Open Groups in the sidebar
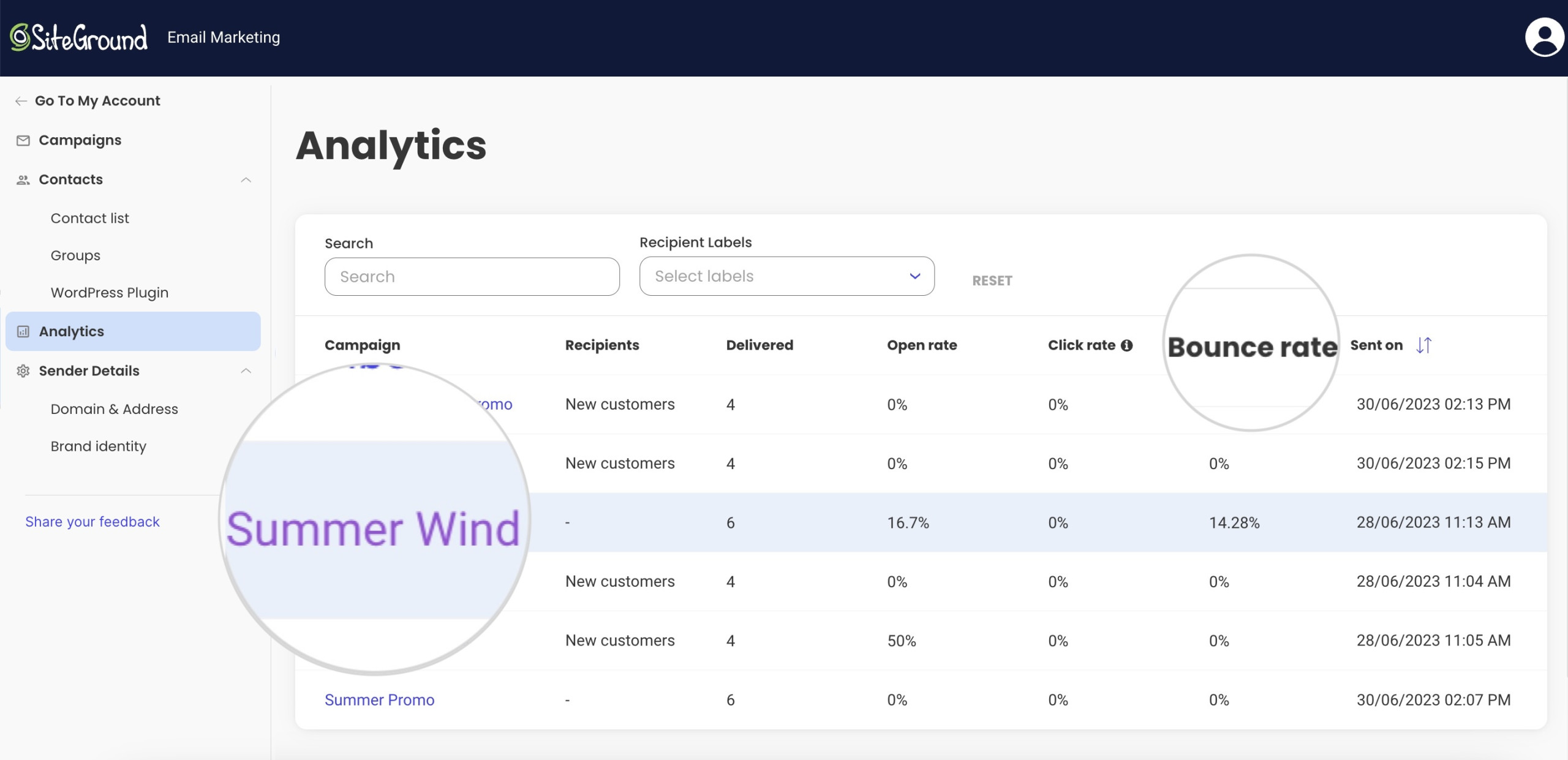The image size is (1568, 760). tap(75, 255)
